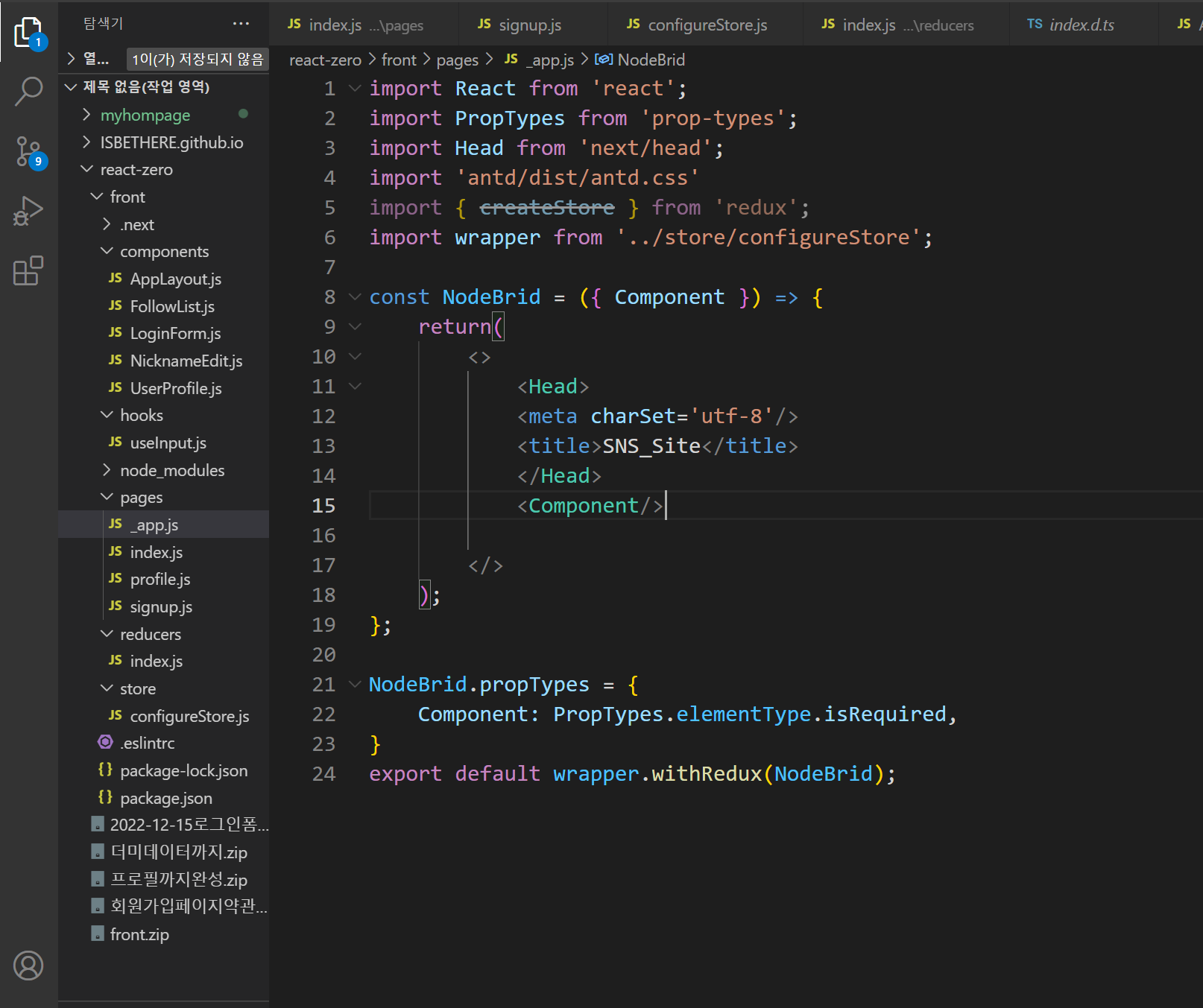
Task: Fold the NodeBrid function at line 8
Action: pos(356,297)
